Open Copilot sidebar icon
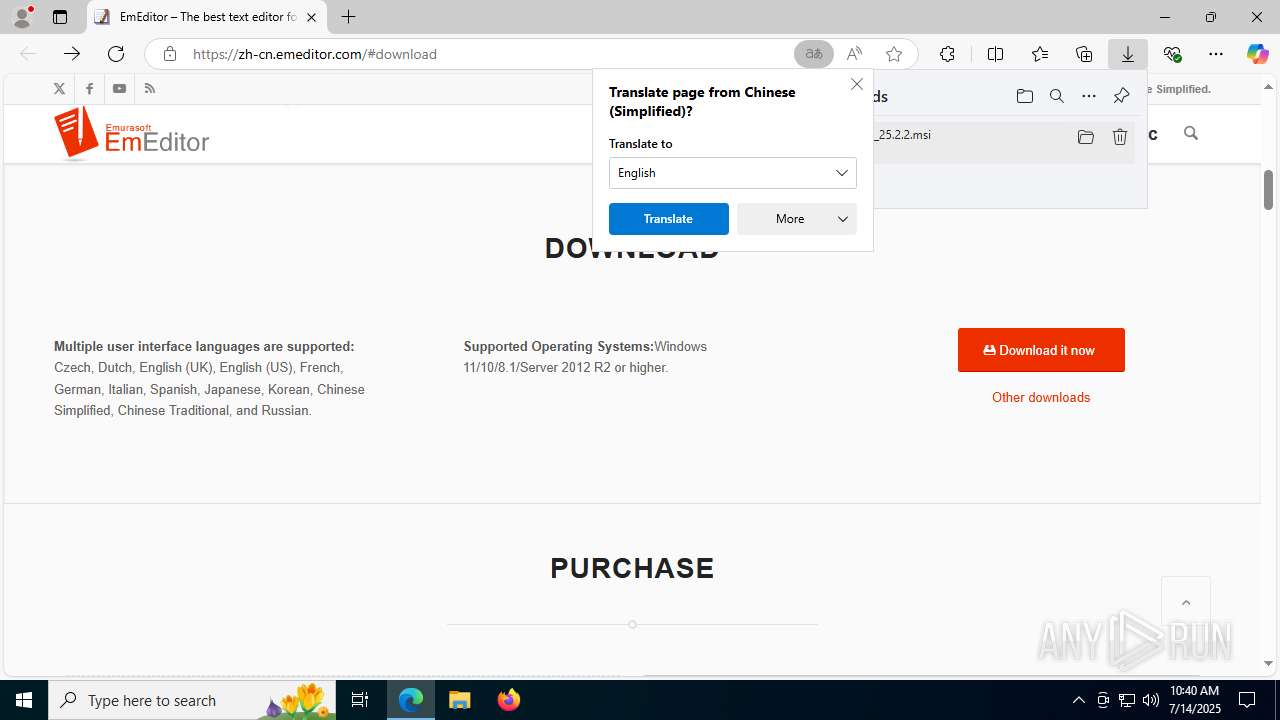Screen dimensions: 1280x720 pos(1257,54)
